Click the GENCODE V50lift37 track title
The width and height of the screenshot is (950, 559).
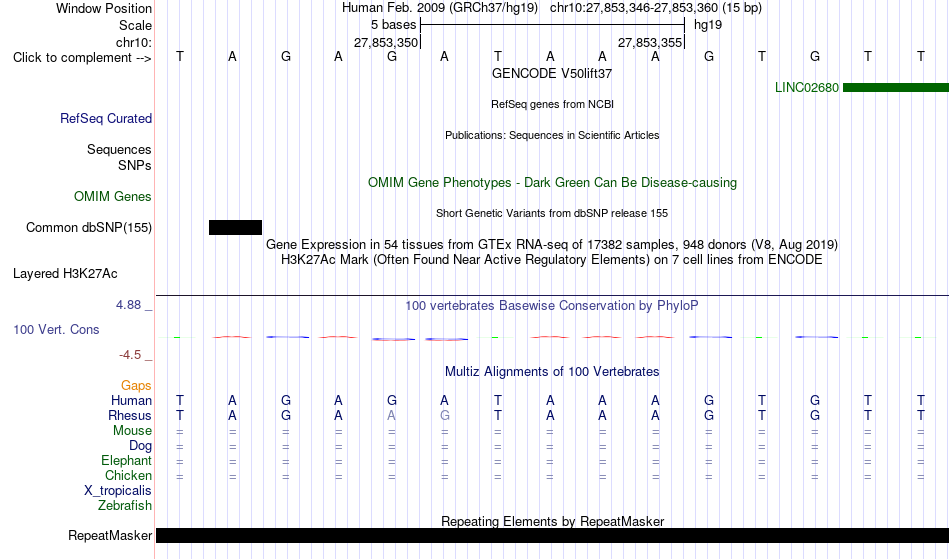coord(552,73)
